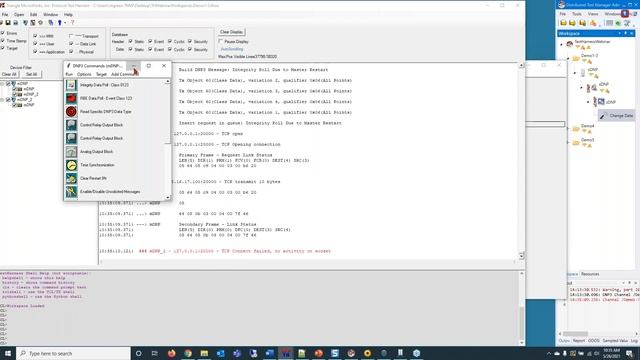Click the first yellow toolbar icon in Distributed Test Manager

click(x=563, y=23)
